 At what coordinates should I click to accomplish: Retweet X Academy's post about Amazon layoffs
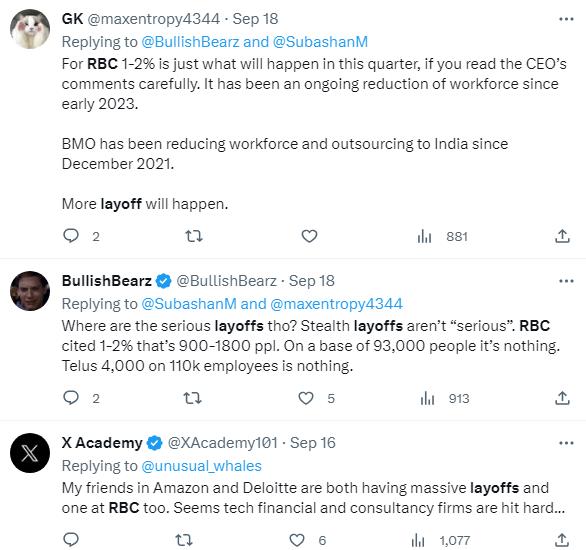[184, 540]
